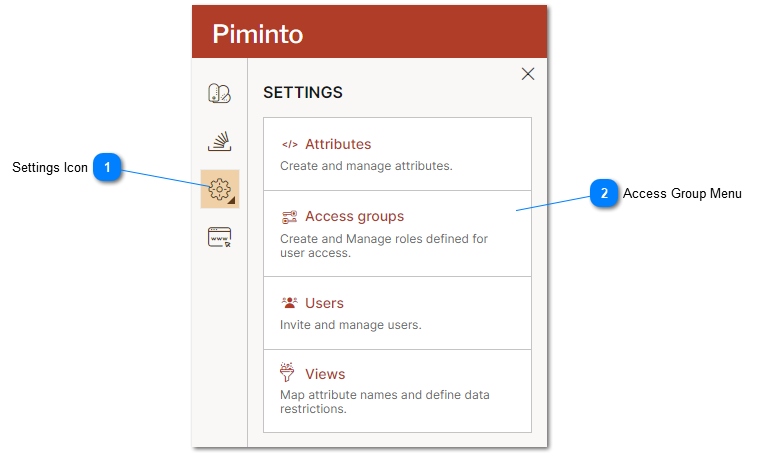Click the Users people icon
The width and height of the screenshot is (758, 456).
290,303
